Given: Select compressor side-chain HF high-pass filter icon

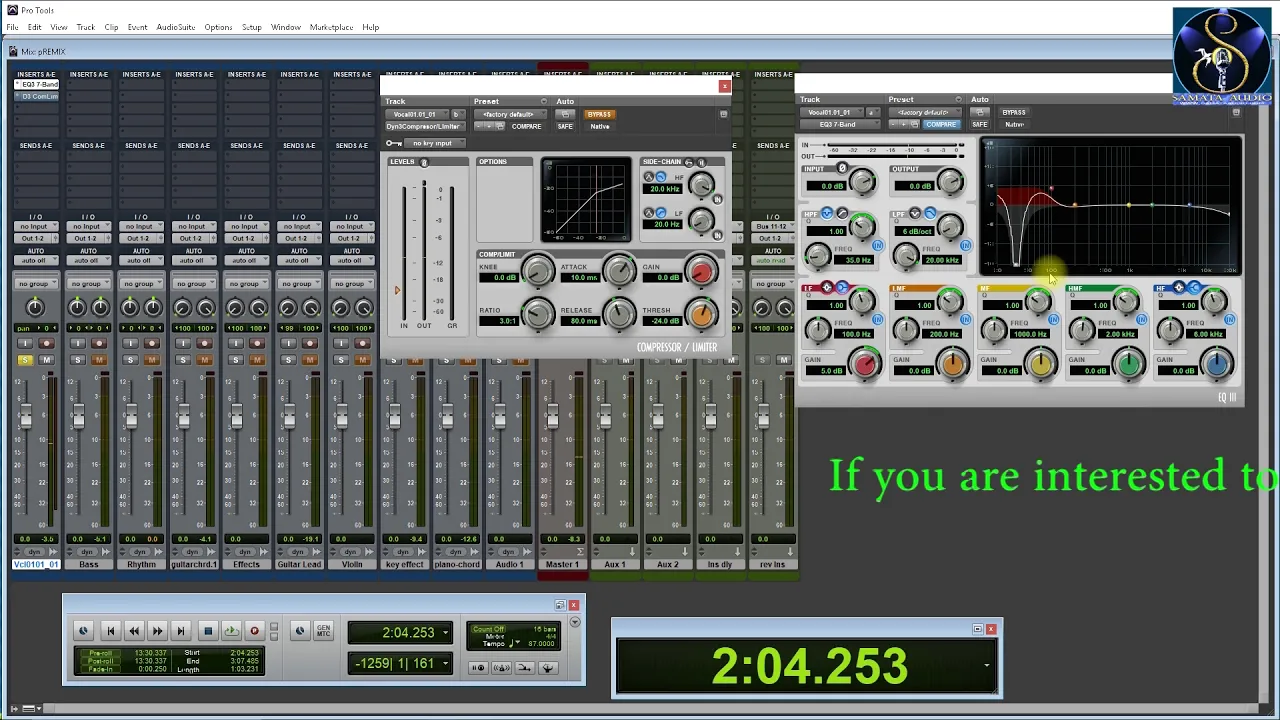Looking at the screenshot, I should (649, 177).
